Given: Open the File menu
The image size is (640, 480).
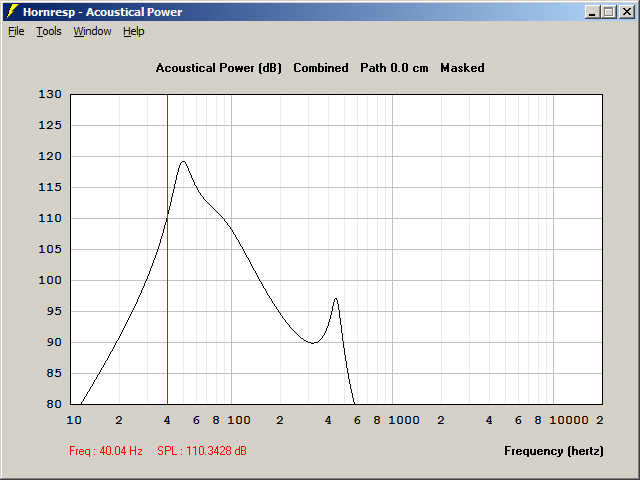Looking at the screenshot, I should coord(16,31).
